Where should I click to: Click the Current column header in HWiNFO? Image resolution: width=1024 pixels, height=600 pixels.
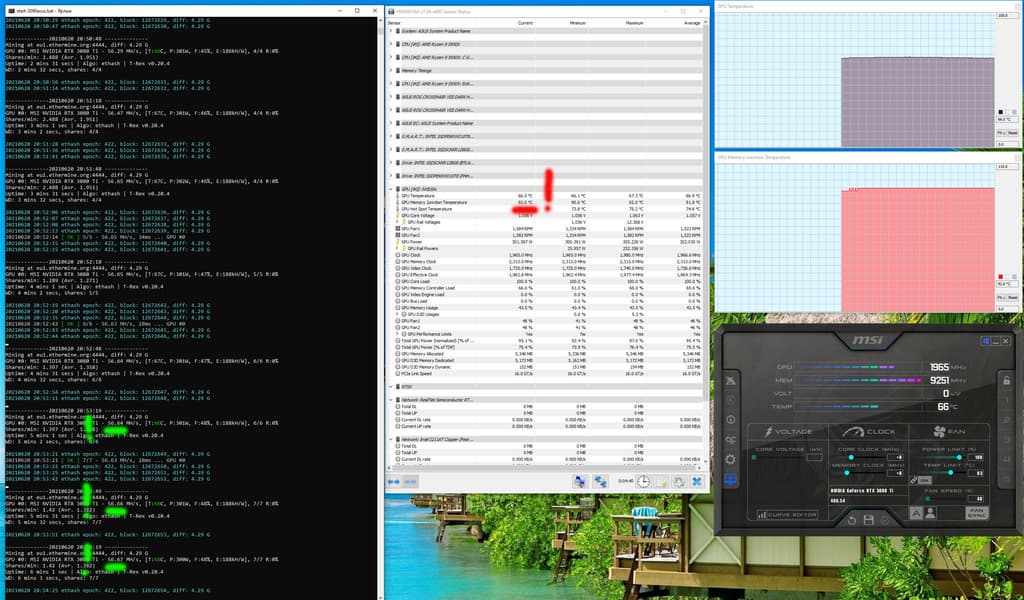tap(525, 21)
